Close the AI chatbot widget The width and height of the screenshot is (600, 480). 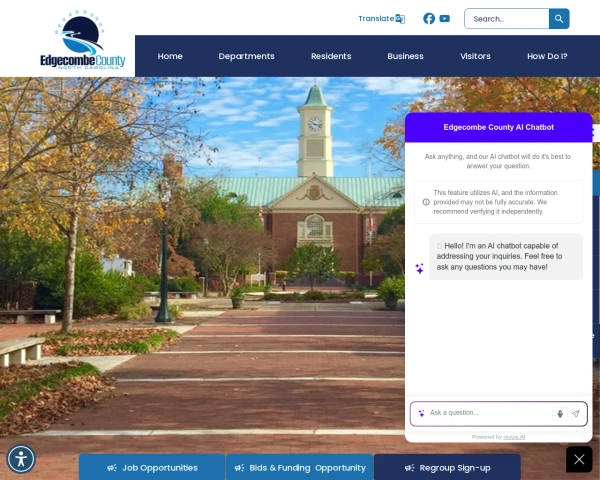pos(579,459)
